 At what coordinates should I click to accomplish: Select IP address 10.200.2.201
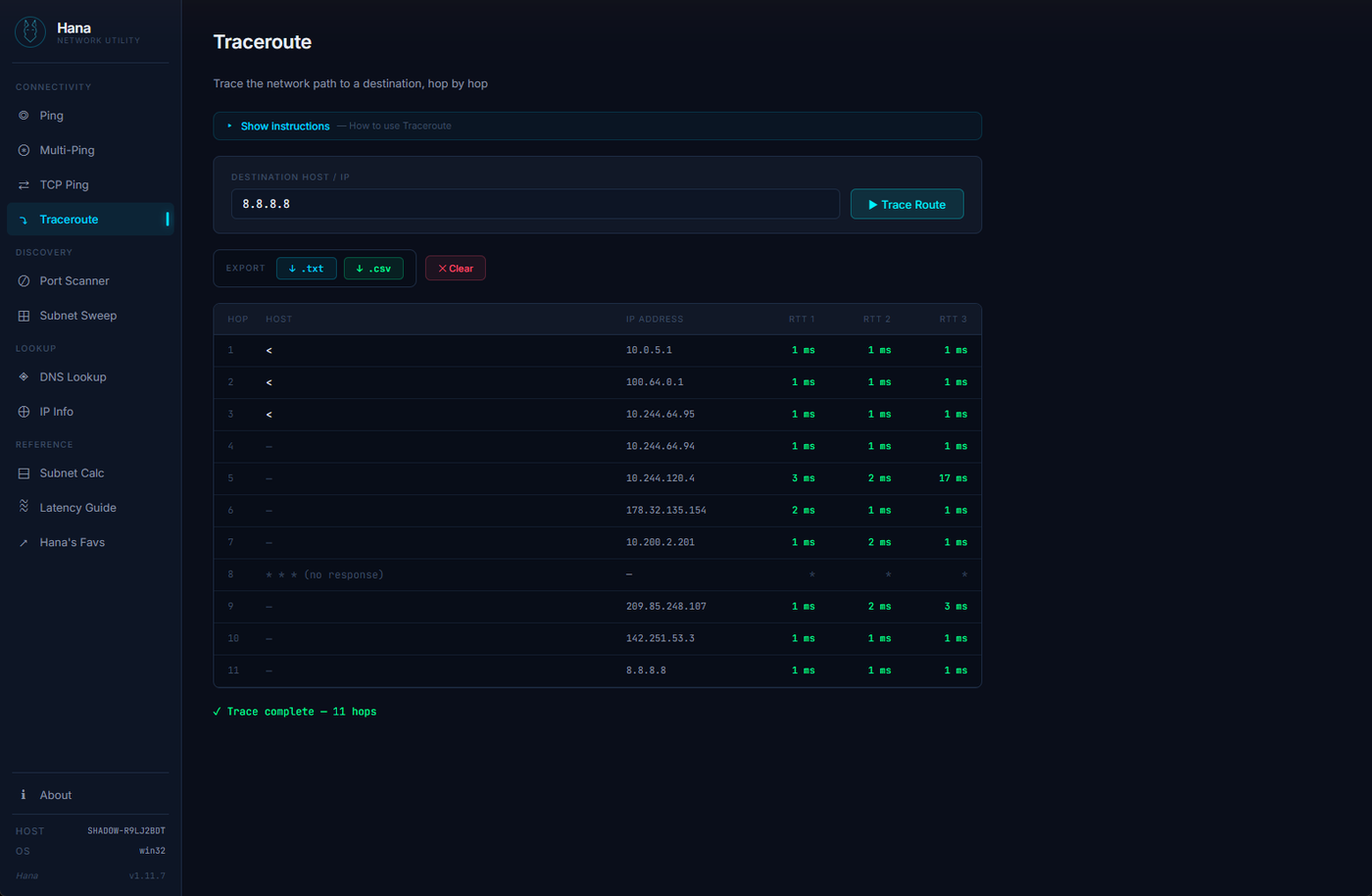click(661, 542)
